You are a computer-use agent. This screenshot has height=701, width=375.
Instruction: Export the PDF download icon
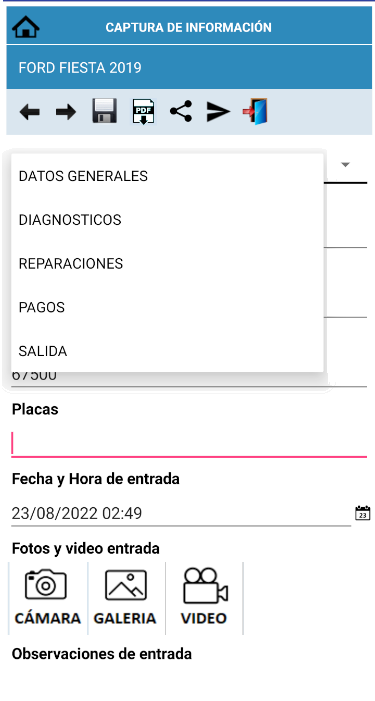[143, 111]
